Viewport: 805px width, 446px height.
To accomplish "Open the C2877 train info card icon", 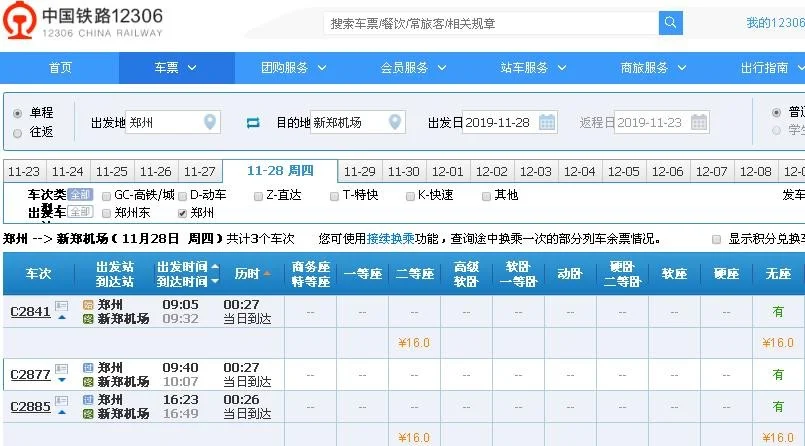I will (x=62, y=369).
